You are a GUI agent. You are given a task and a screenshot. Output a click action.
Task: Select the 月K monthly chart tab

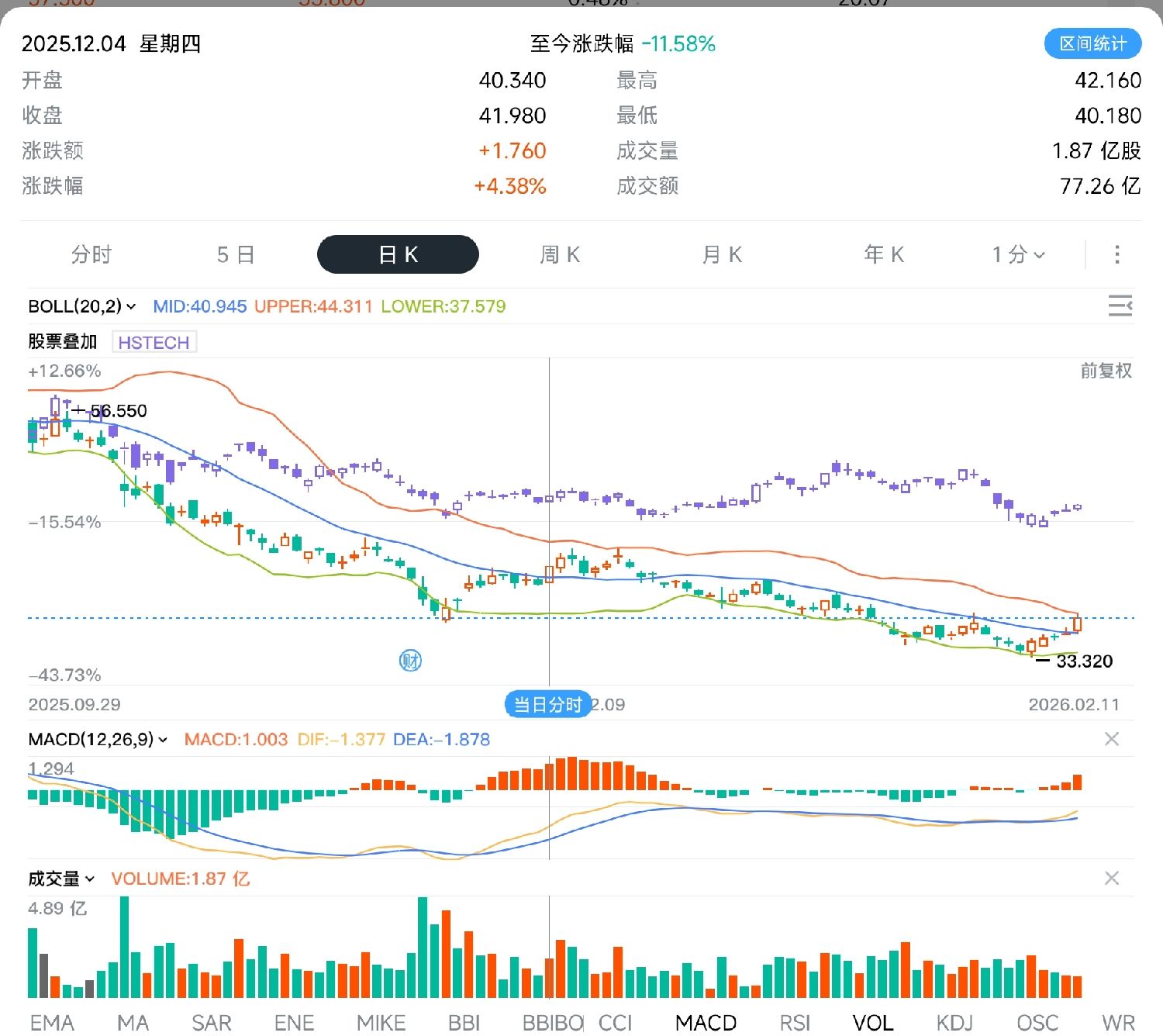722,254
